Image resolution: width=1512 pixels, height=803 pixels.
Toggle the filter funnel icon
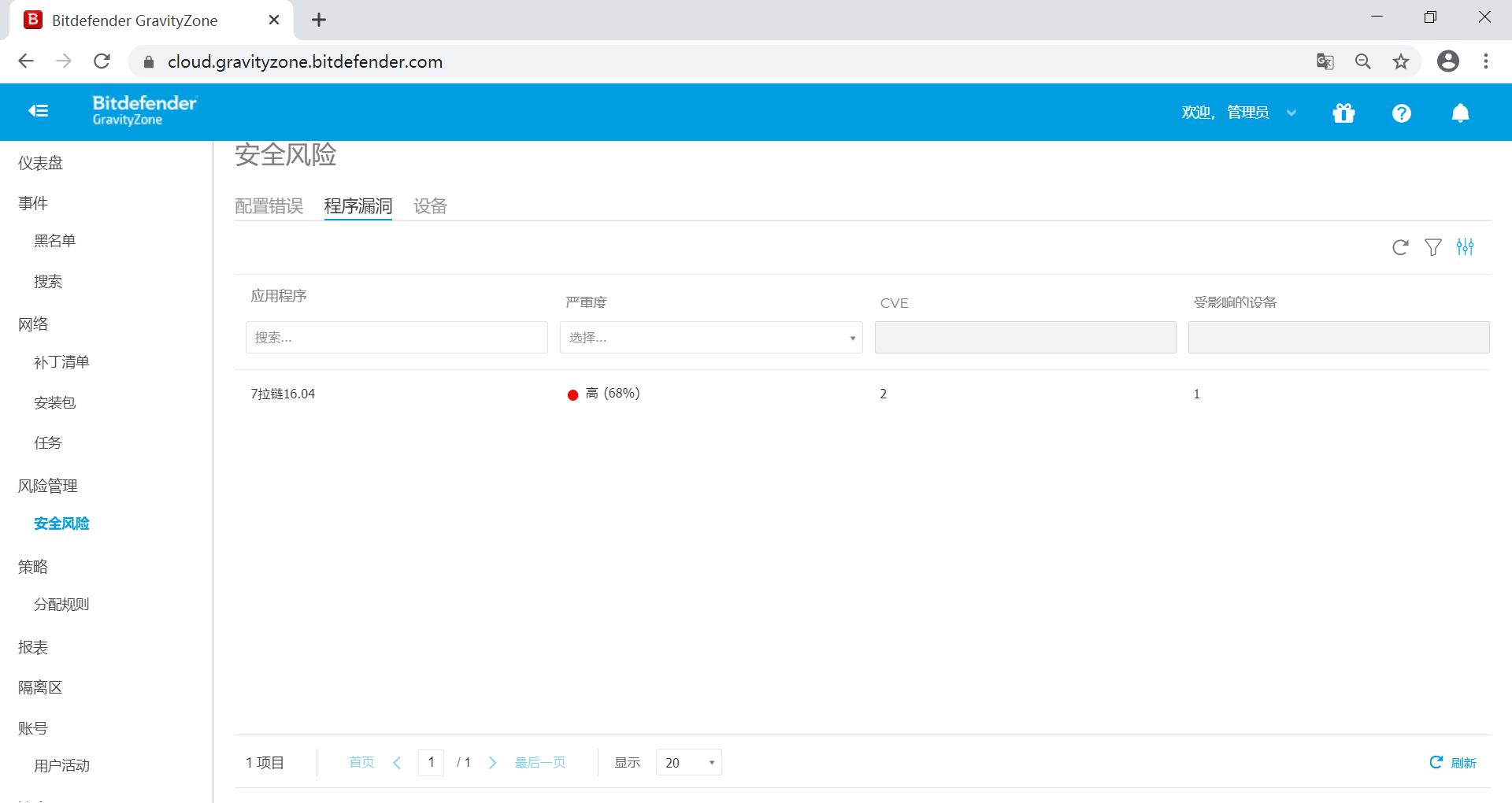1433,247
